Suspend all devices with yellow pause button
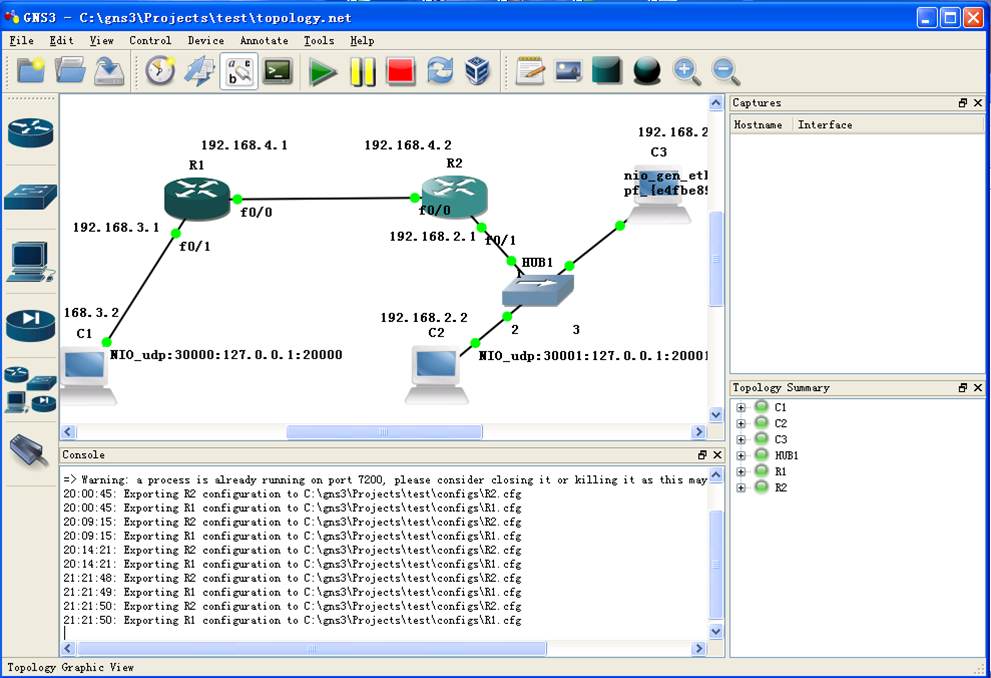 click(x=363, y=71)
